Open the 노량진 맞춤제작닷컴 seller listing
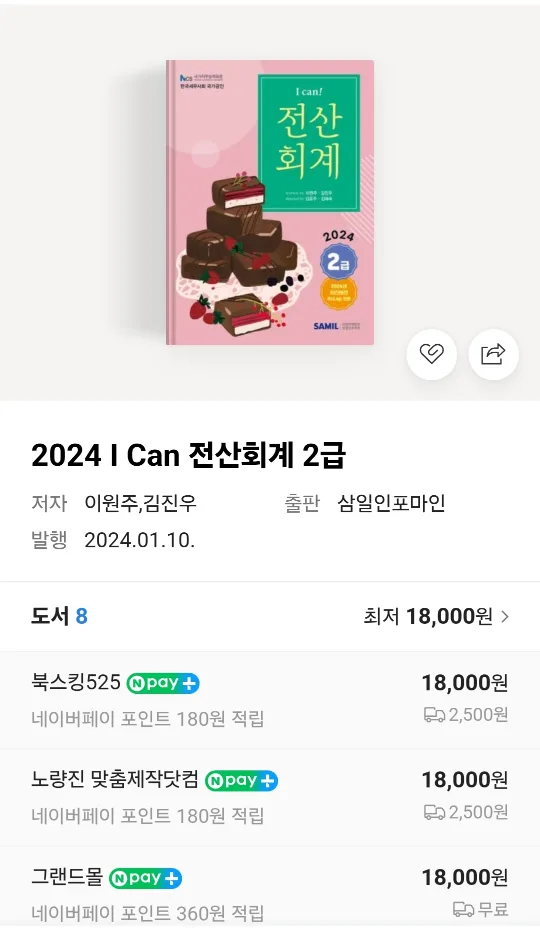Image resolution: width=540 pixels, height=929 pixels. click(270, 797)
